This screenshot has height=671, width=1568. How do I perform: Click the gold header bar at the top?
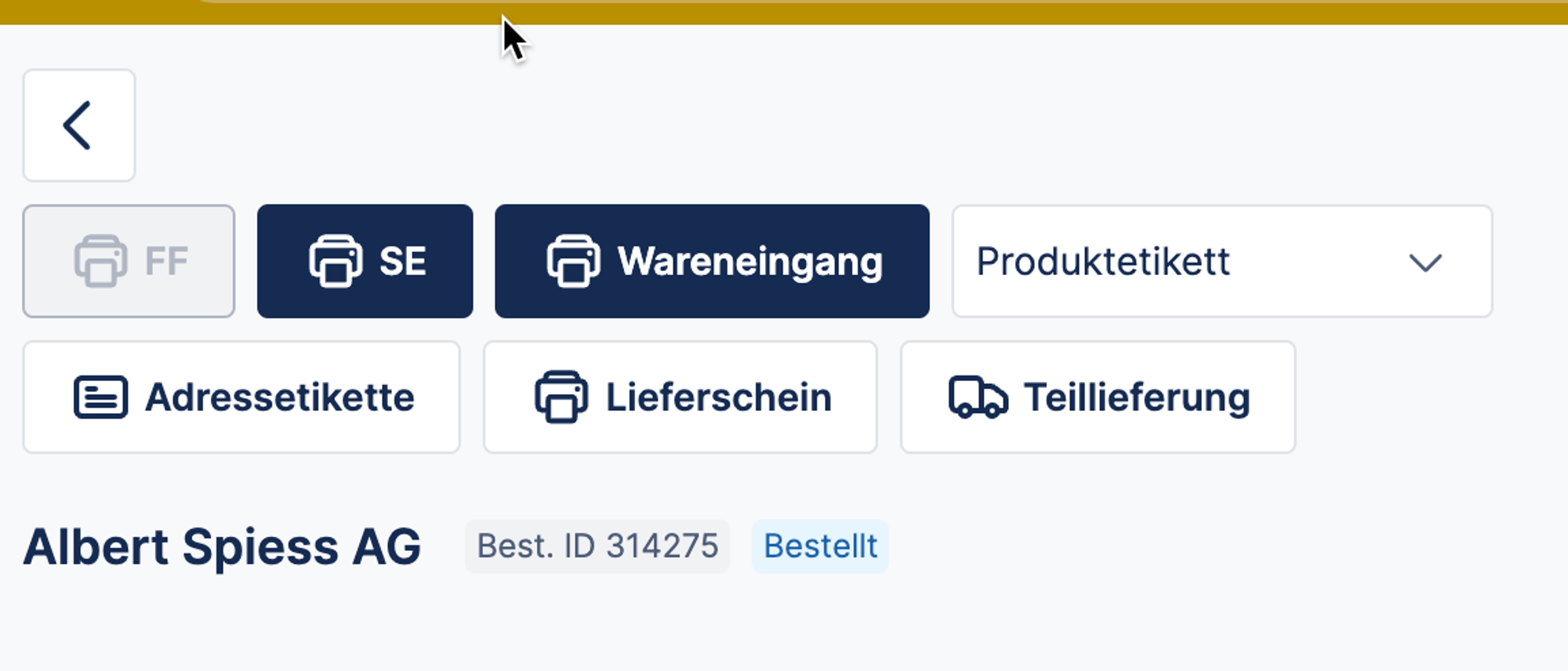point(784,11)
